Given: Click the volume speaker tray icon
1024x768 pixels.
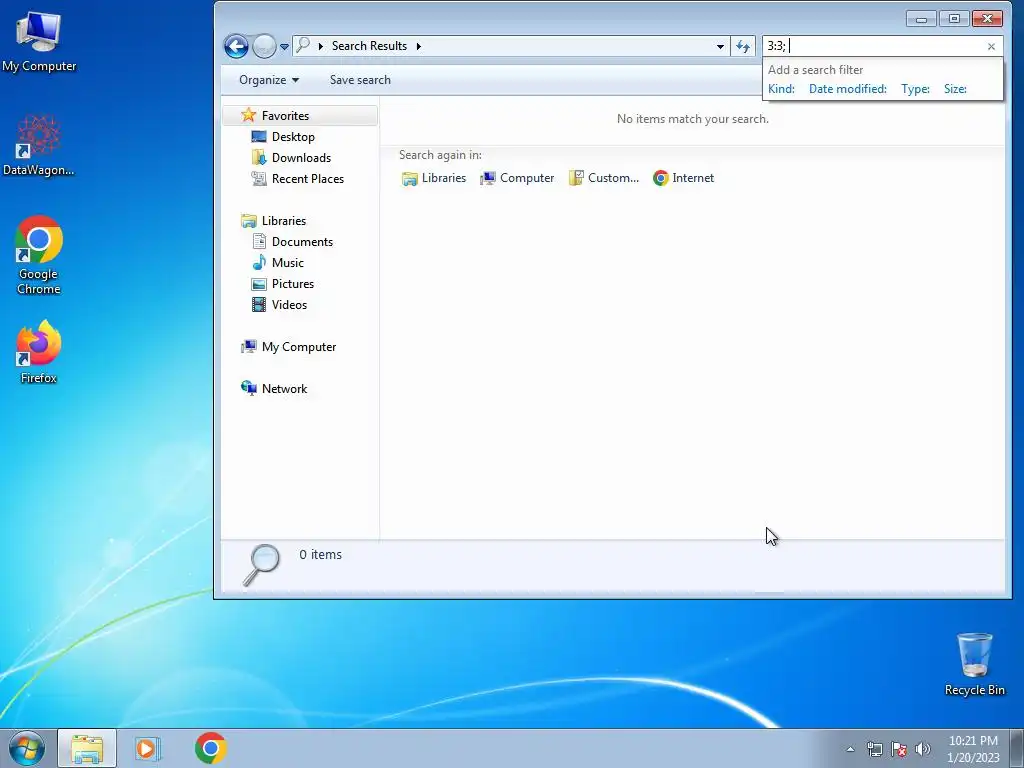Looking at the screenshot, I should point(922,749).
